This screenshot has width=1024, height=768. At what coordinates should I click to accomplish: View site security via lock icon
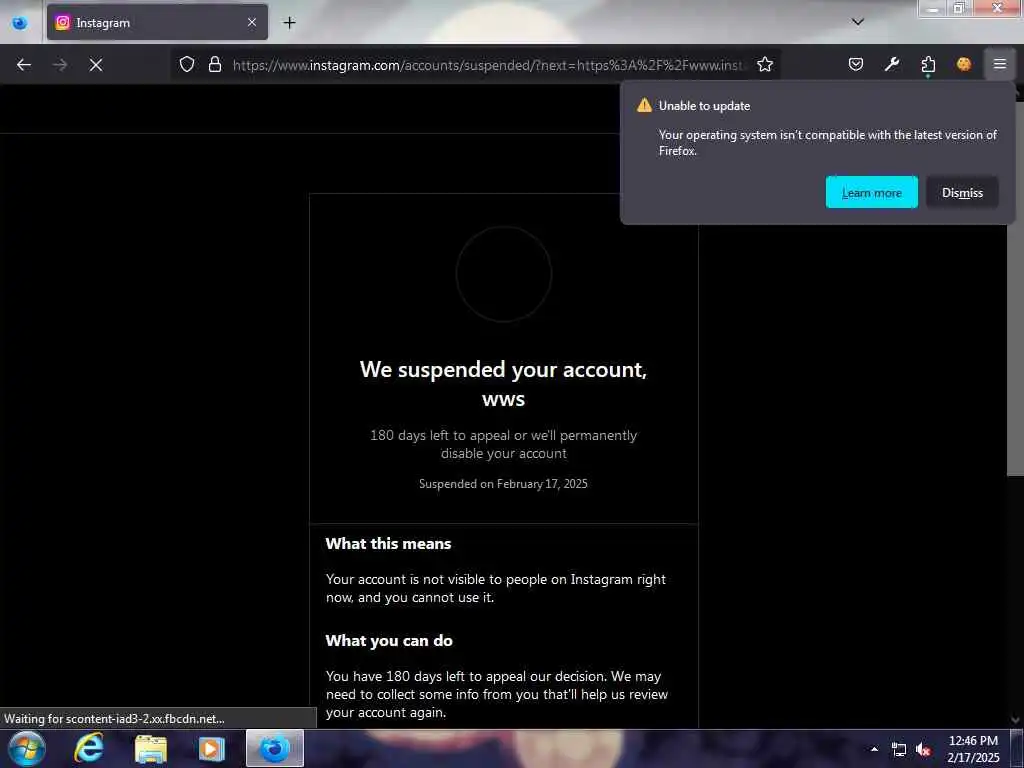tap(215, 65)
